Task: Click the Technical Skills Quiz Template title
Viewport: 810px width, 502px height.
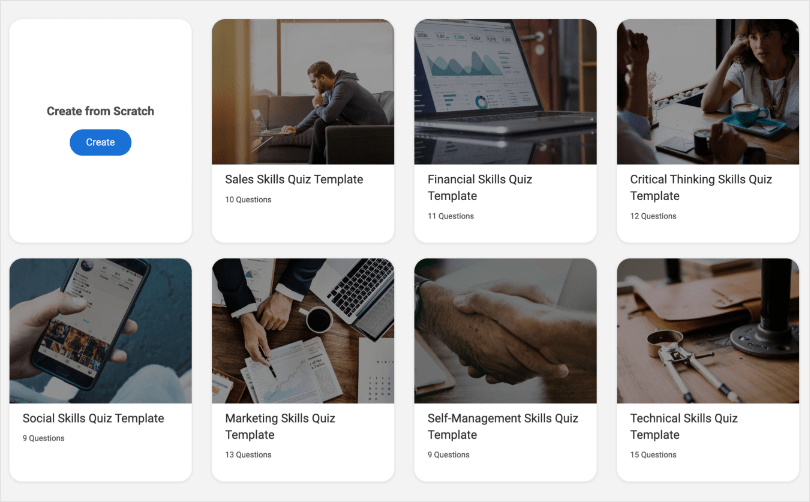Action: coord(683,427)
